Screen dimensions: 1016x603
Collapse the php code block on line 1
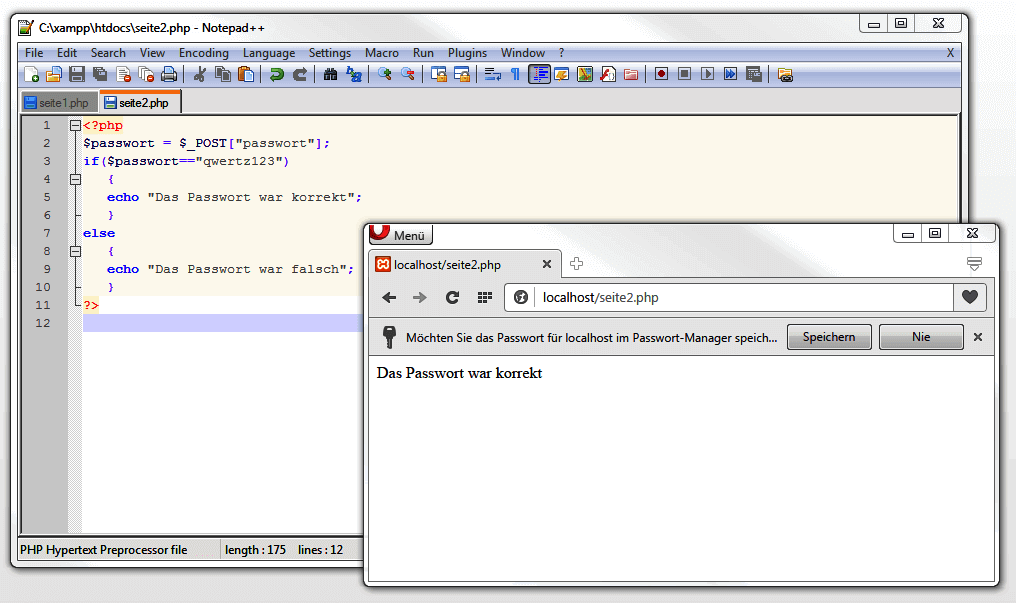[75, 126]
